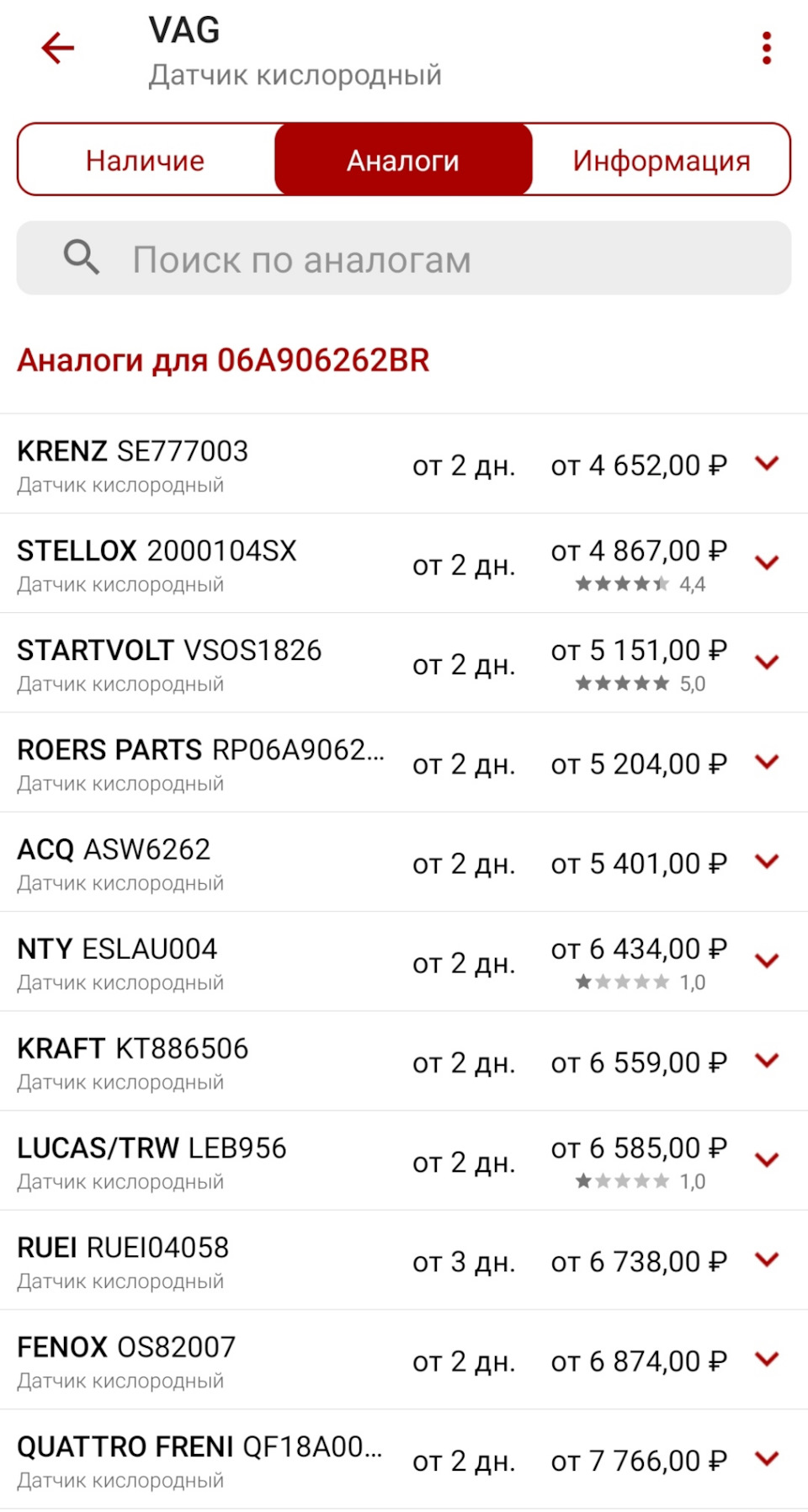The image size is (808, 1512).
Task: Open the three-dot overflow menu
Action: coord(766,48)
